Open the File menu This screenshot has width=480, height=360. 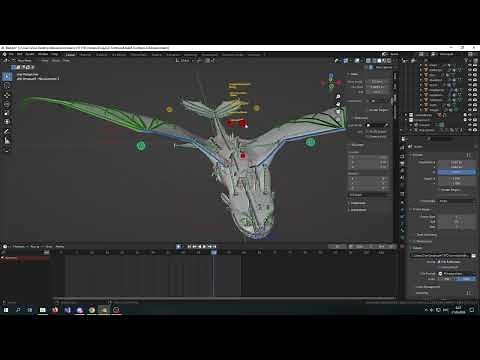11,54
